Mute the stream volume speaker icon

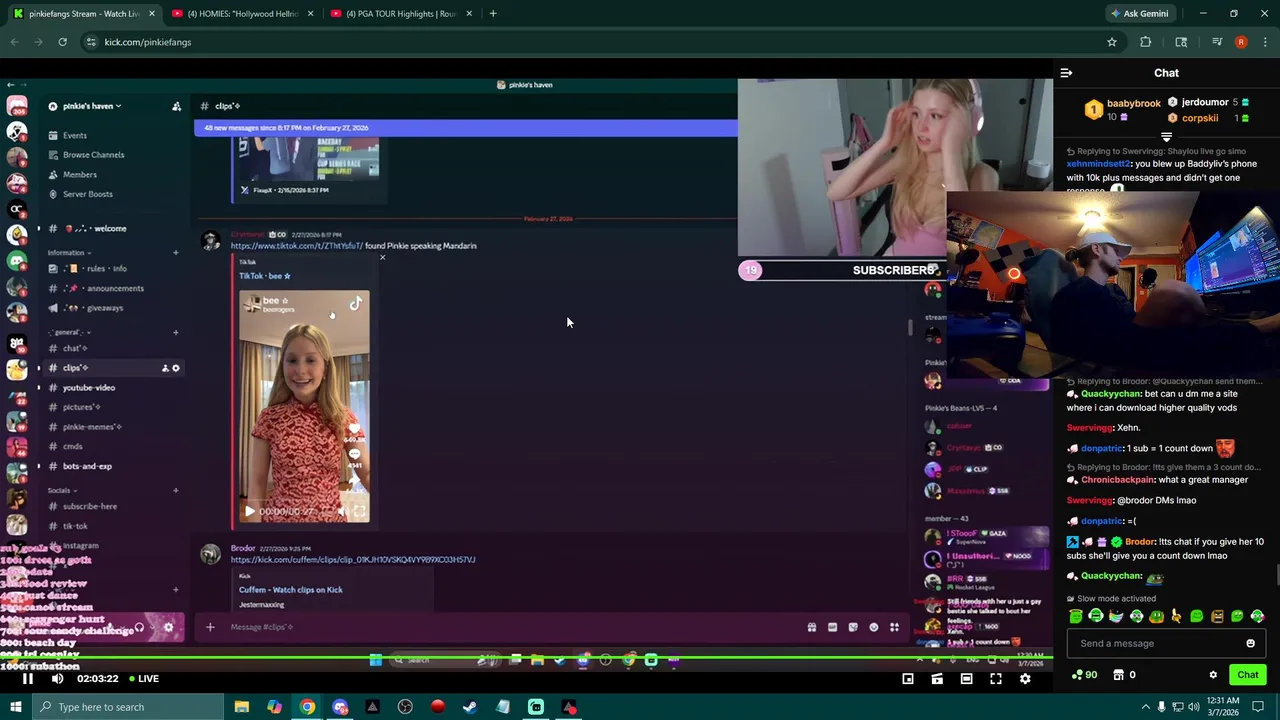(x=57, y=679)
